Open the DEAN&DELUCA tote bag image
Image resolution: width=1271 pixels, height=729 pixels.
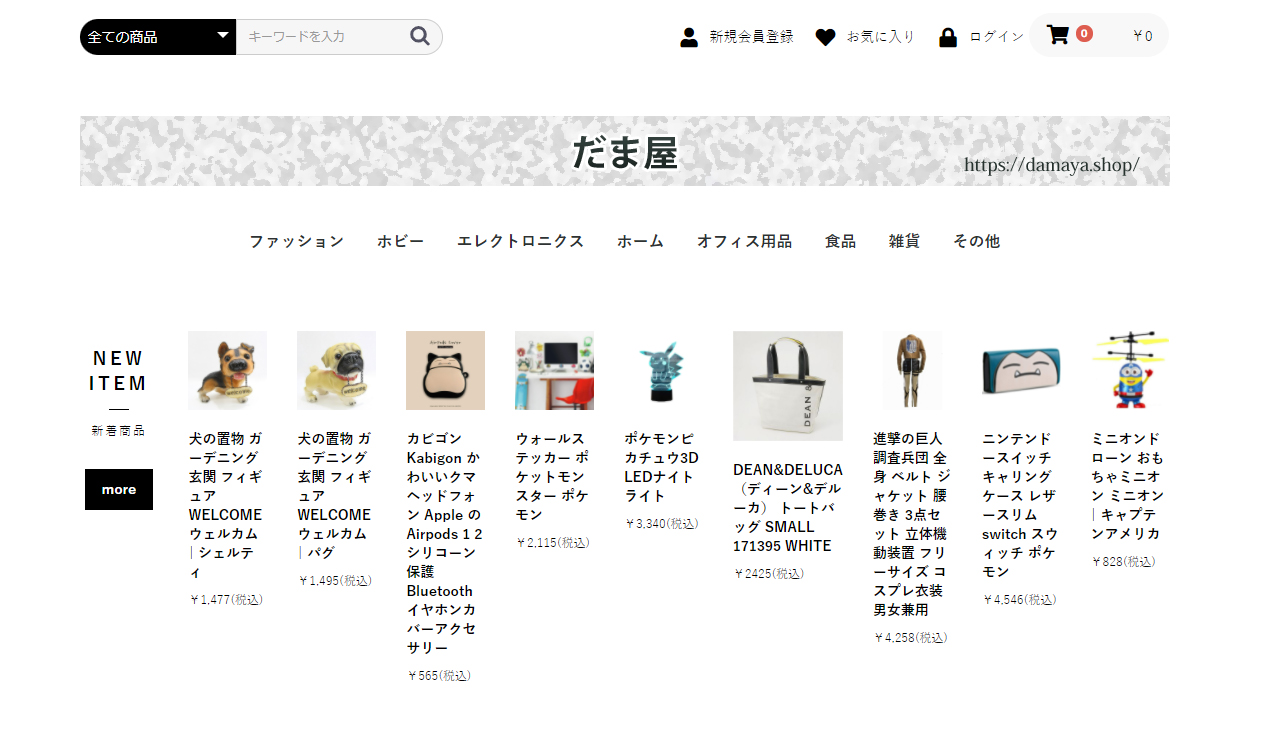click(x=787, y=385)
